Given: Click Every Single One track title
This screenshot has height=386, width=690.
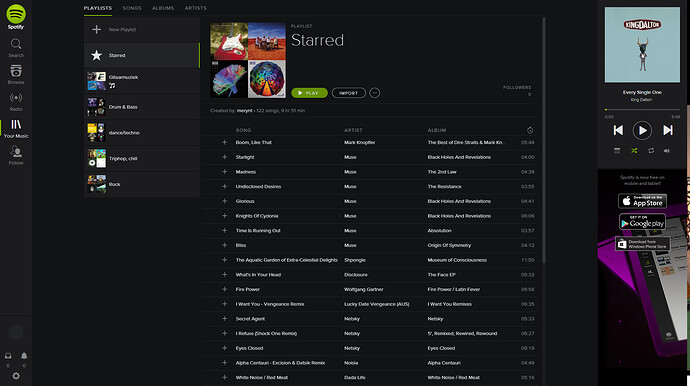Looking at the screenshot, I should [x=642, y=92].
